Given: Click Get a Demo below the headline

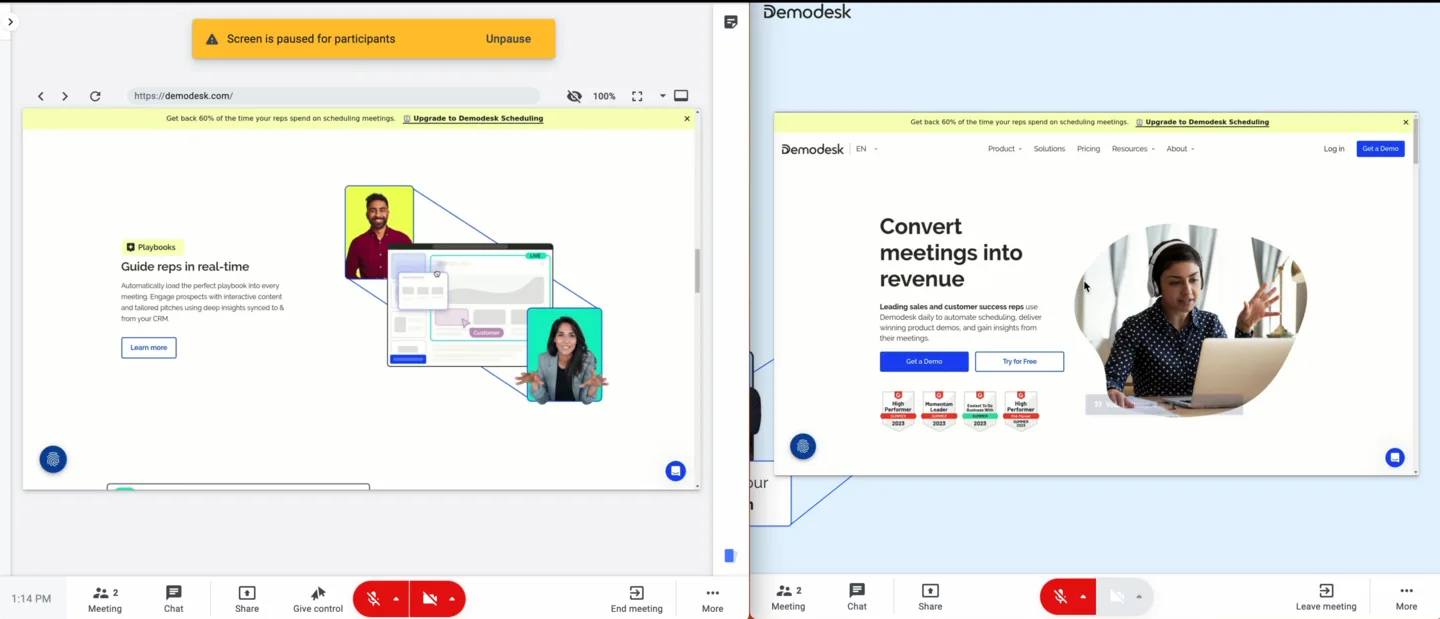Looking at the screenshot, I should (x=924, y=361).
